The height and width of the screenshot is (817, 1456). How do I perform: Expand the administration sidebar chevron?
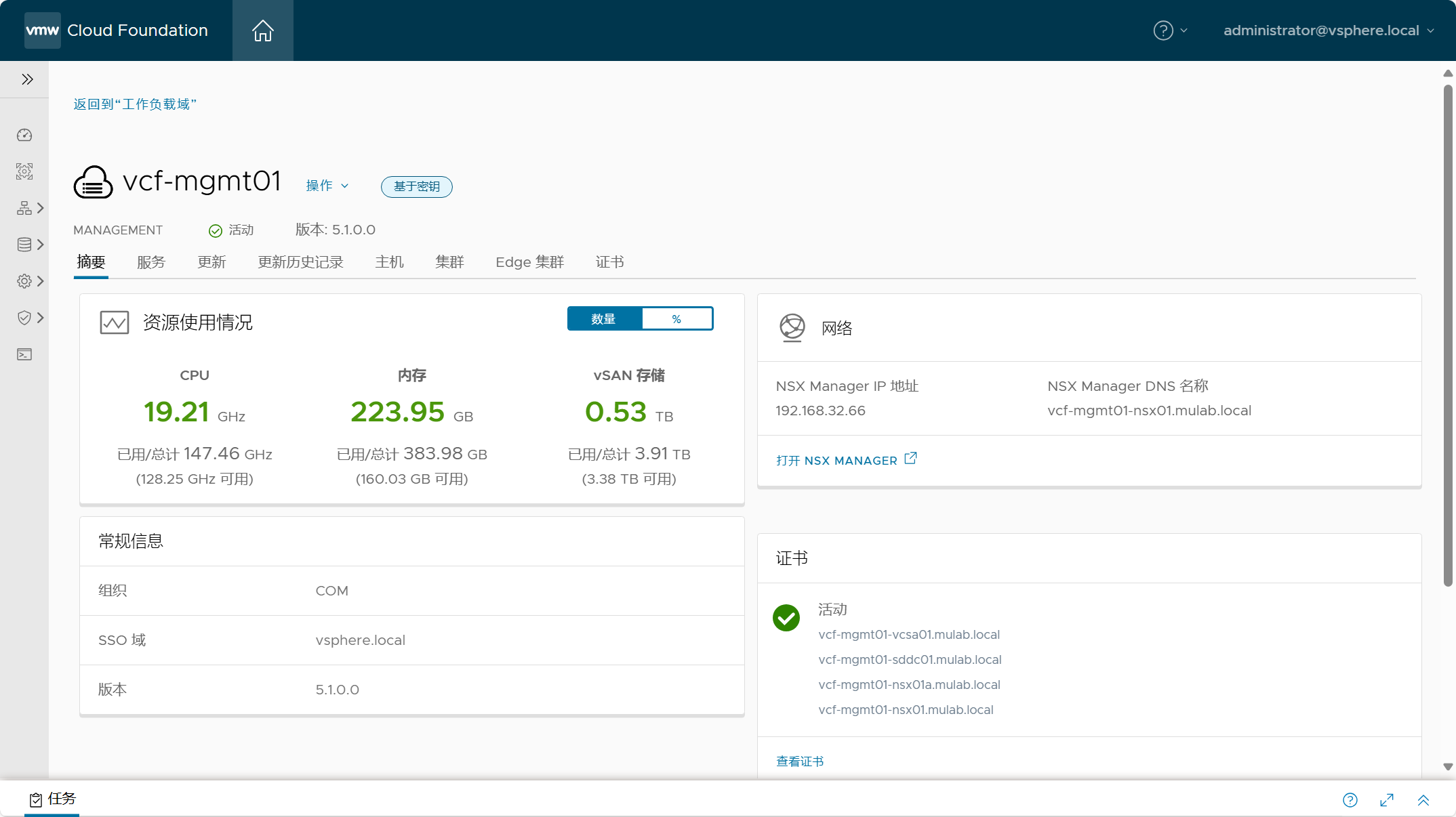[41, 281]
